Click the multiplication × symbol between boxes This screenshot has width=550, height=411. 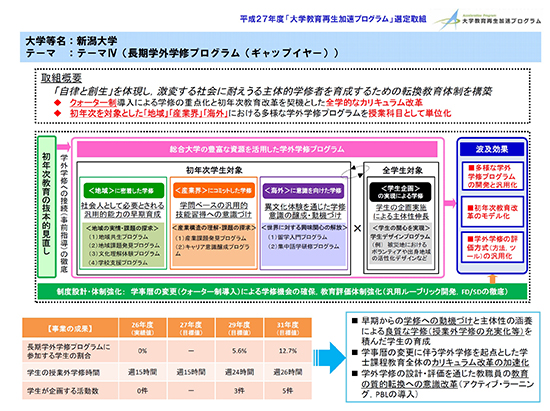click(357, 229)
